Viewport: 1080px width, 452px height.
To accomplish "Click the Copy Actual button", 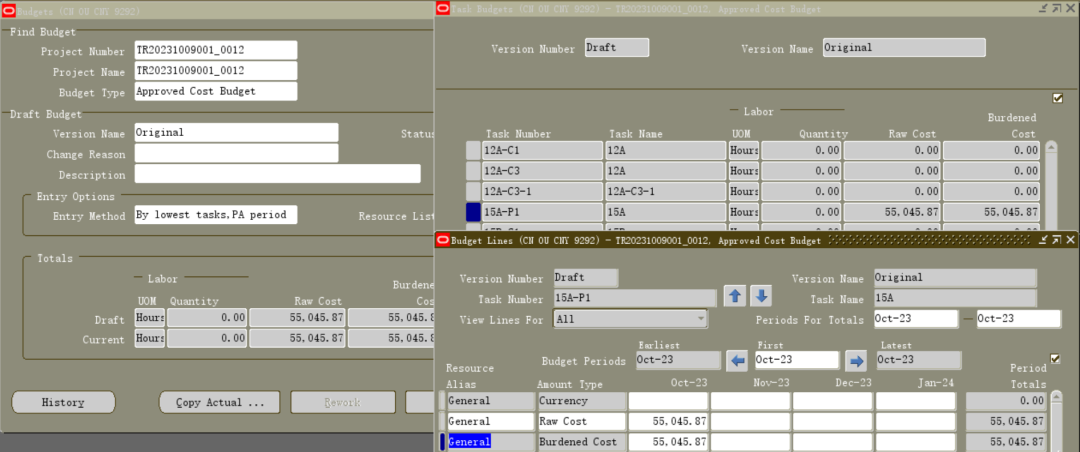I will point(220,402).
